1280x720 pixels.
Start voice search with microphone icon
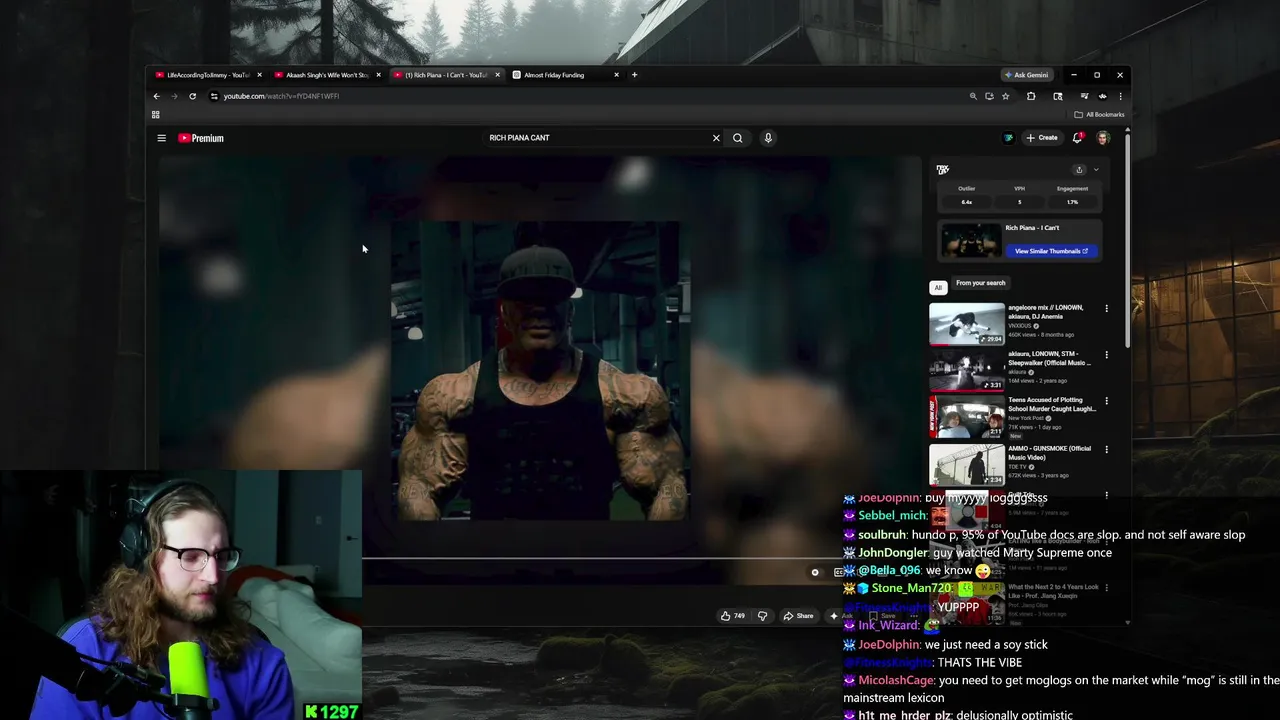click(768, 138)
